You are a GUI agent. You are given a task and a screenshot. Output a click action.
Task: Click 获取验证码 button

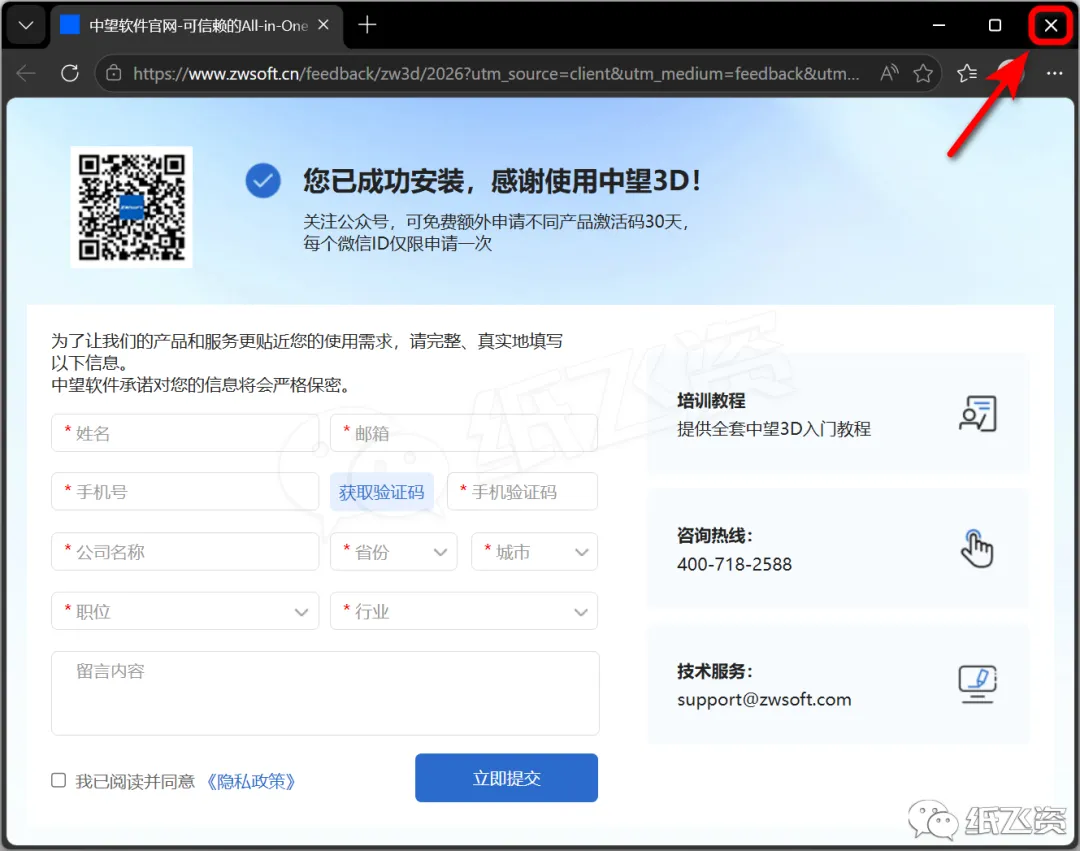tap(382, 492)
